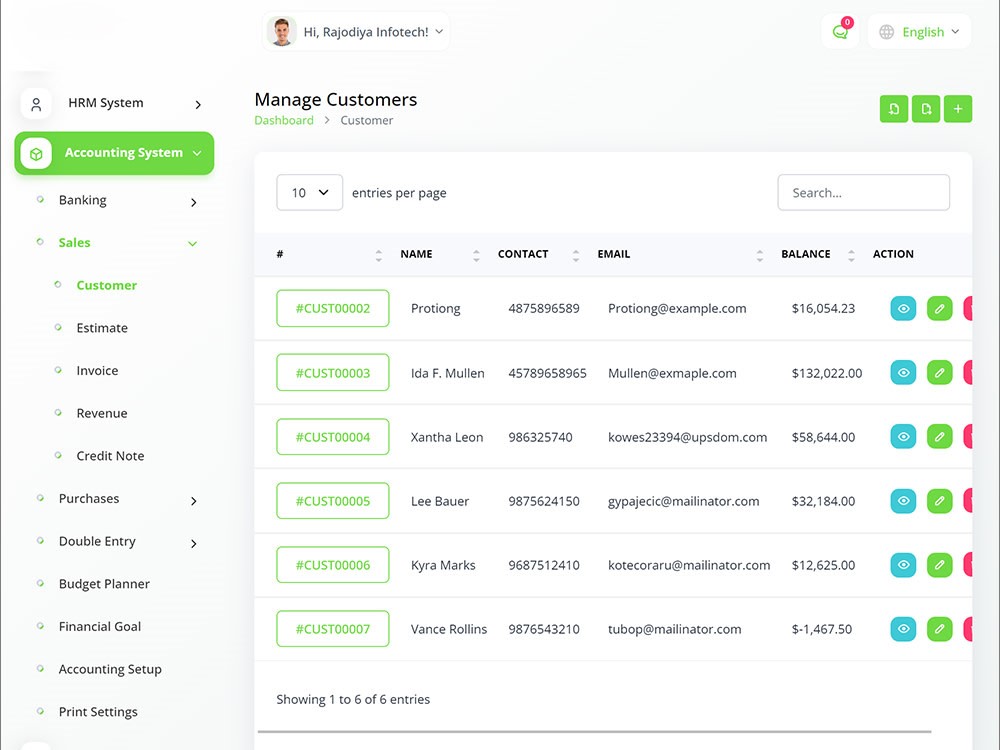Screen dimensions: 1000x750
Task: Expand the HRM System menu
Action: click(x=198, y=105)
